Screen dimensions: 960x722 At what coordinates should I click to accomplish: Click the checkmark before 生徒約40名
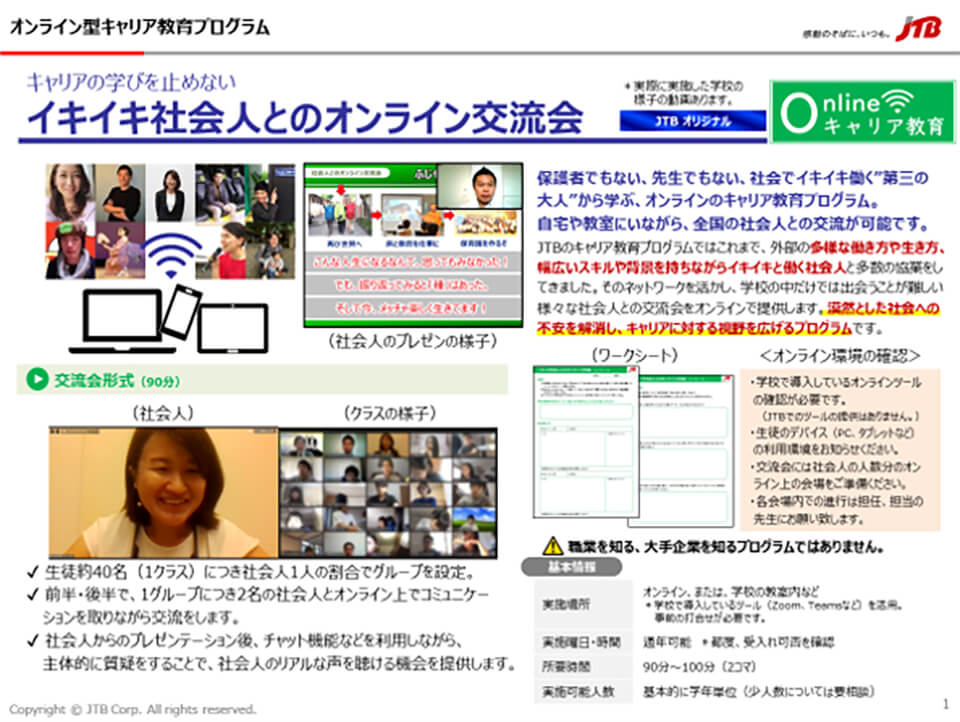[32, 573]
